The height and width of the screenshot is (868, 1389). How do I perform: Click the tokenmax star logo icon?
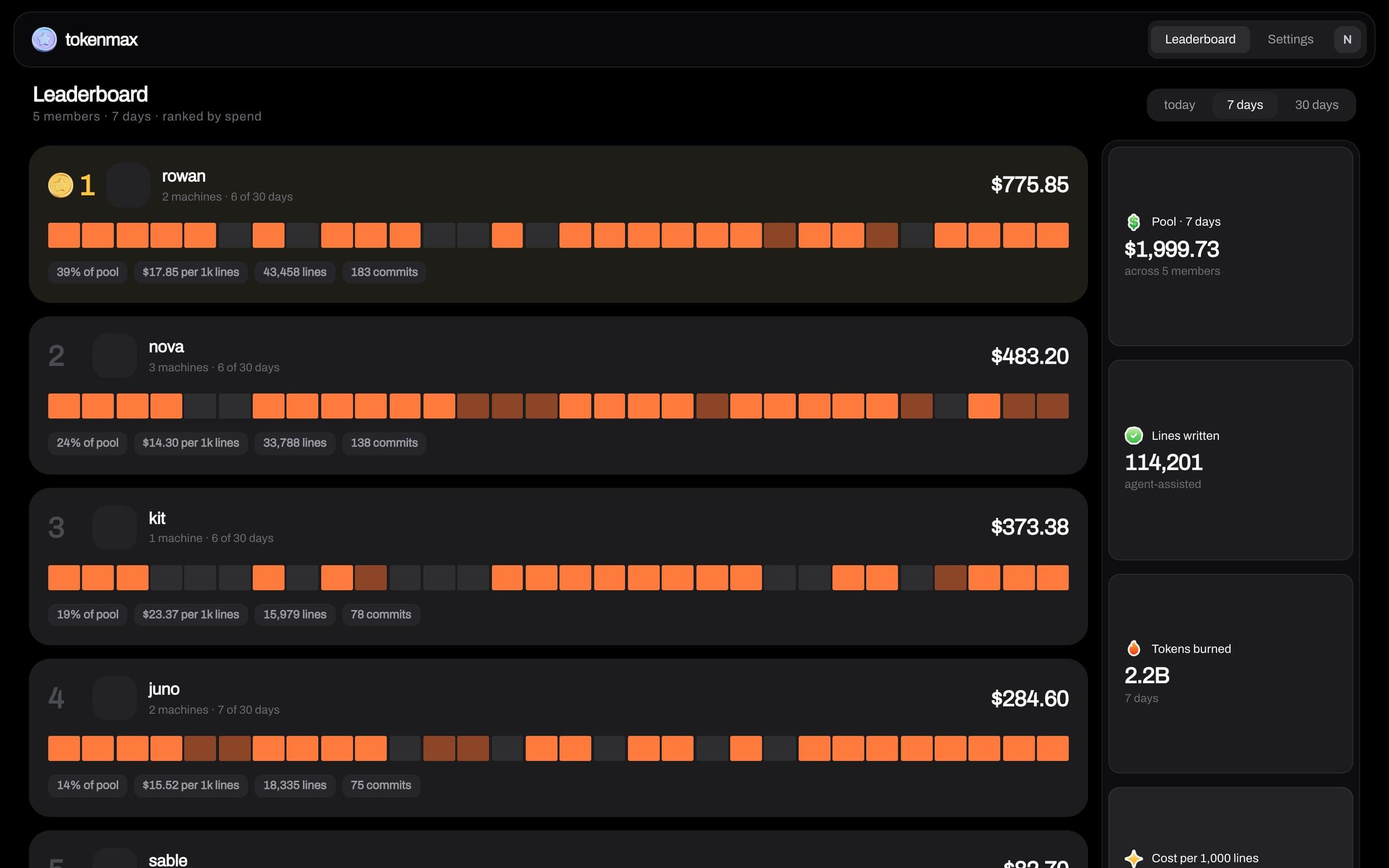click(x=44, y=39)
